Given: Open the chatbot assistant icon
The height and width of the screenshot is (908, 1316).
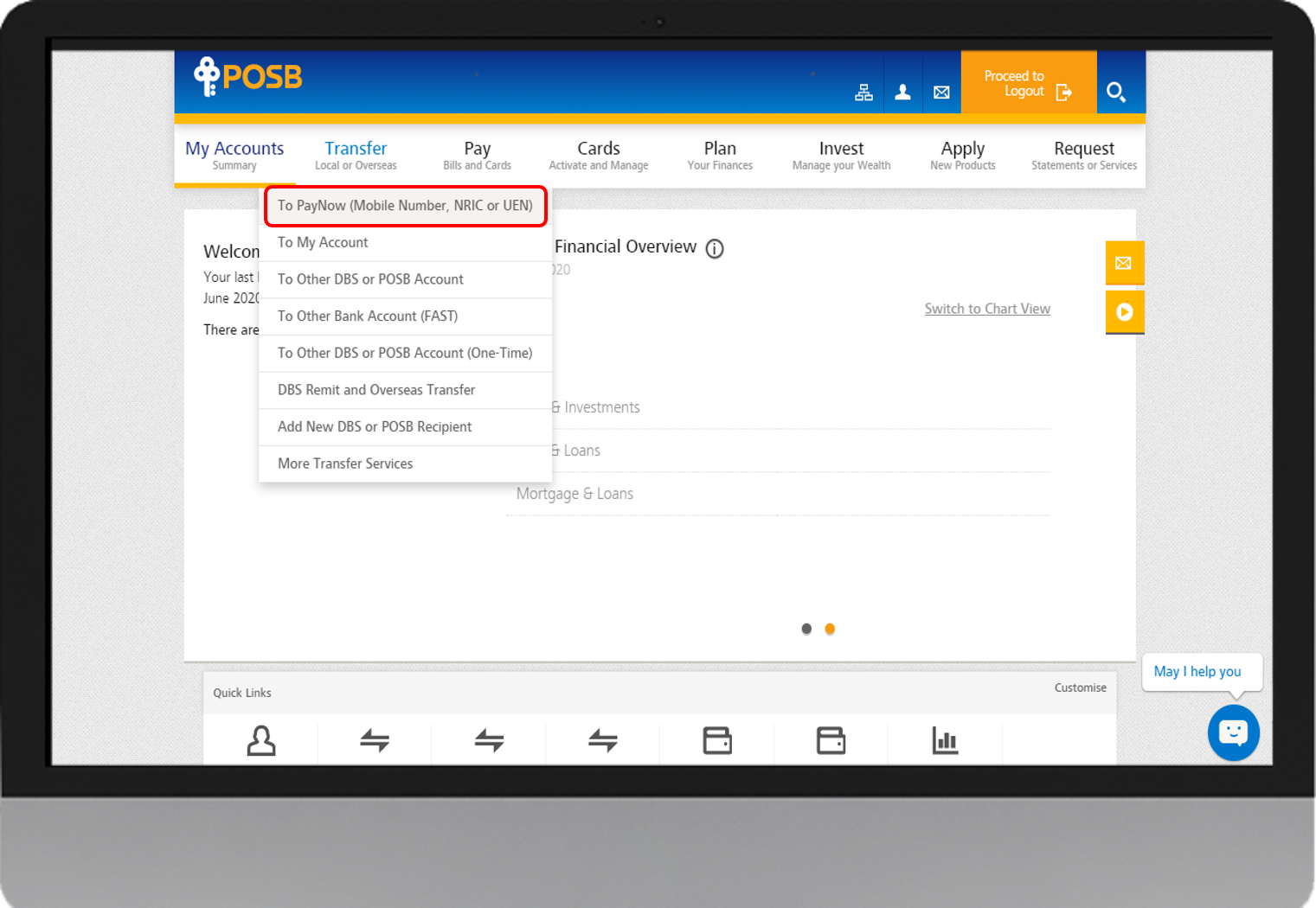Looking at the screenshot, I should click(x=1233, y=733).
